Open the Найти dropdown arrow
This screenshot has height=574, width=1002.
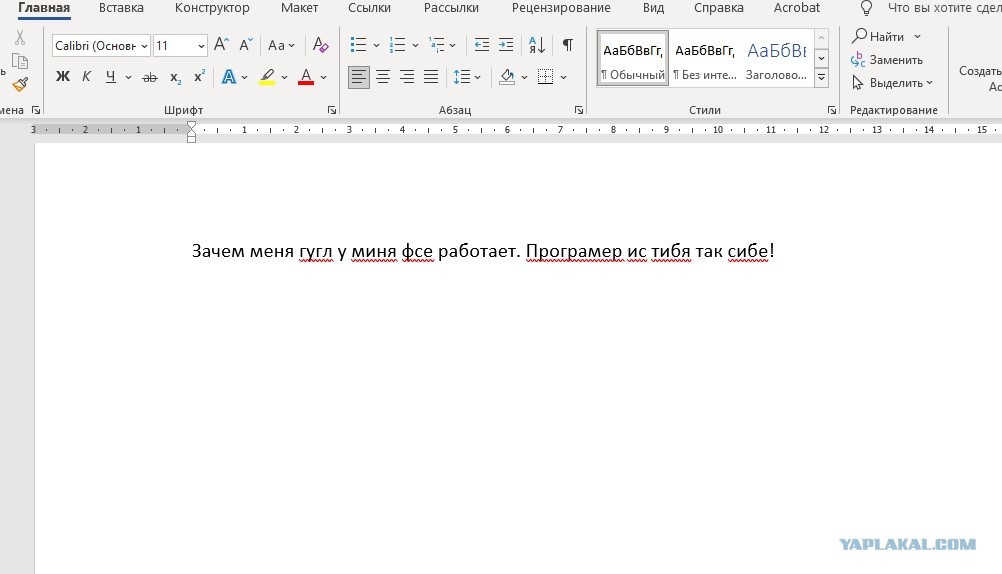click(x=918, y=36)
